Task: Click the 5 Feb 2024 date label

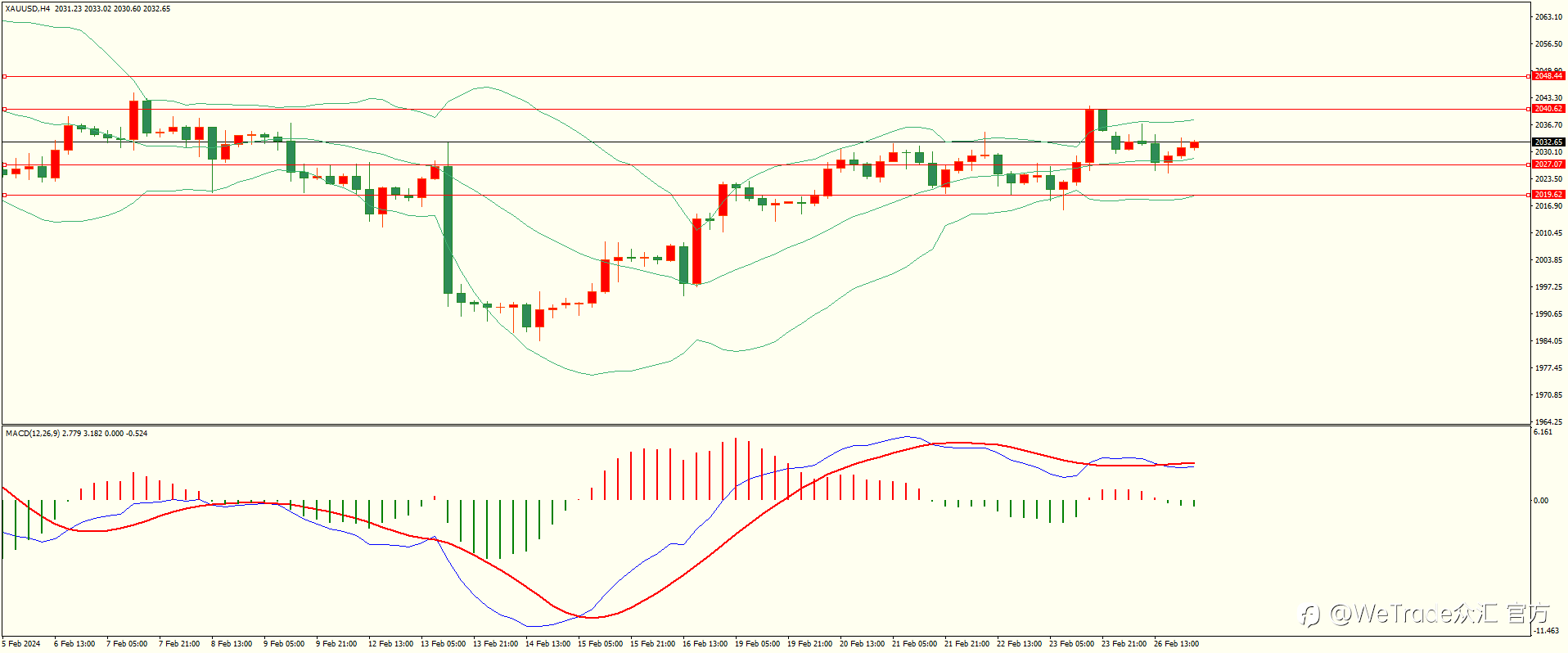Action: 21,644
